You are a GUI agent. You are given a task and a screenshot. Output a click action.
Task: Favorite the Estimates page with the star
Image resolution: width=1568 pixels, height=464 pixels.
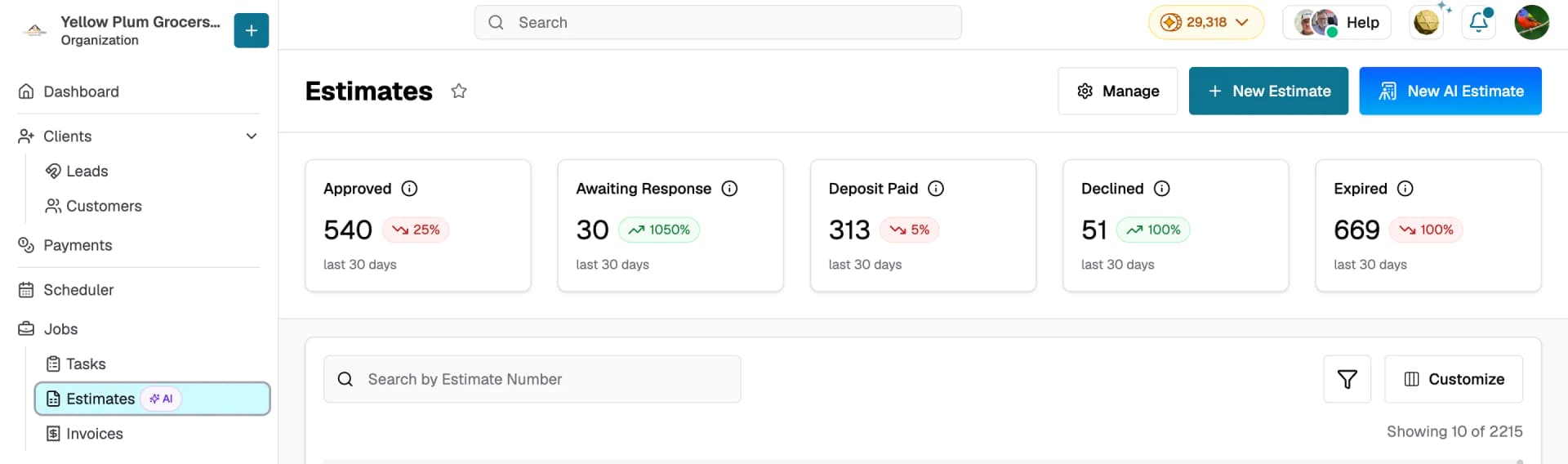(x=459, y=91)
